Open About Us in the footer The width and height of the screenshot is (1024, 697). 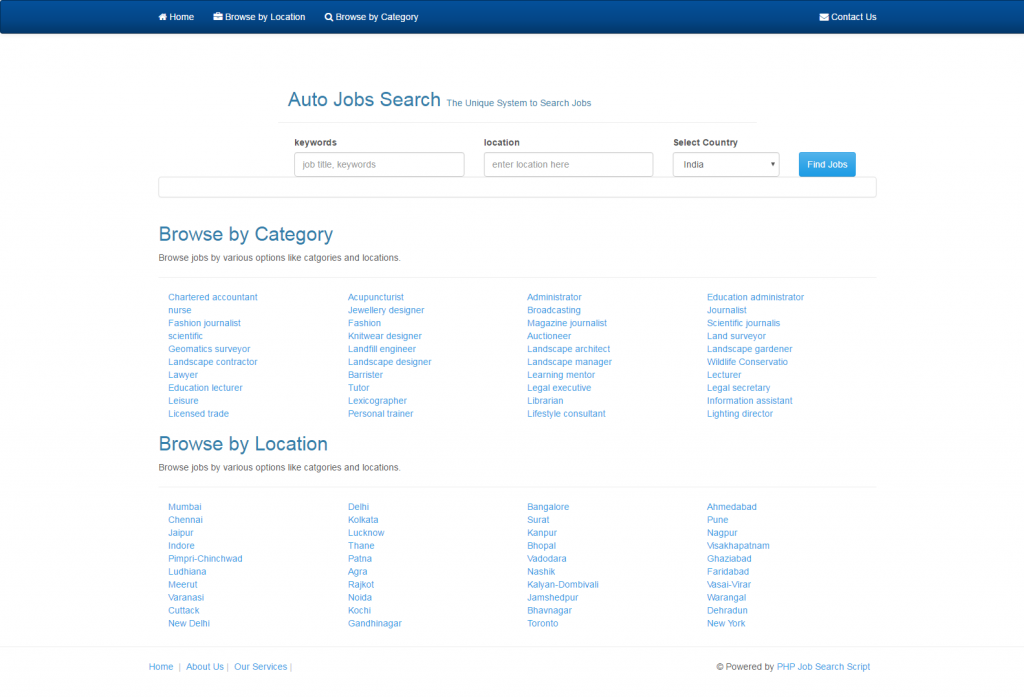pyautogui.click(x=205, y=667)
